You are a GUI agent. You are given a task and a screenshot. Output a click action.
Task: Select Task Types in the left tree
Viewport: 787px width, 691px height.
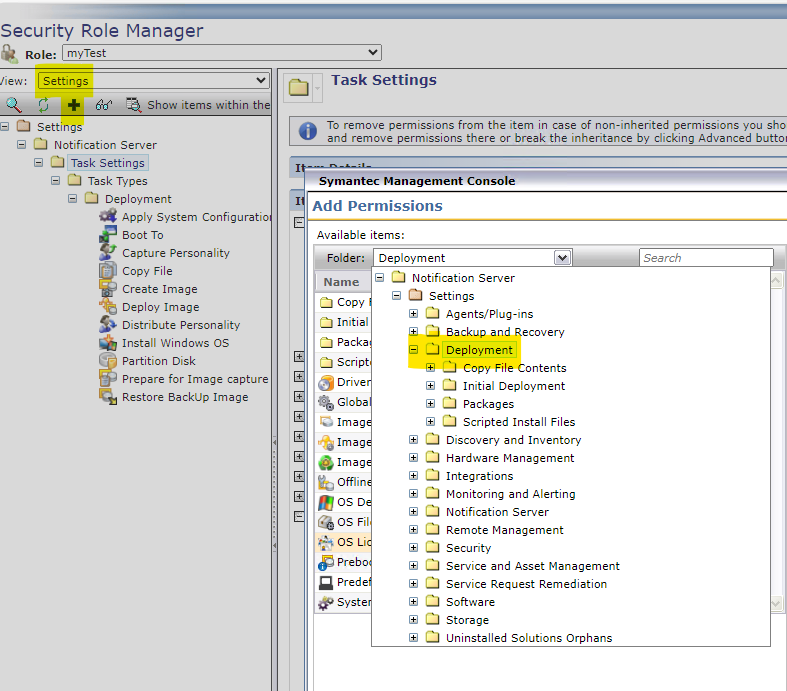(x=117, y=181)
